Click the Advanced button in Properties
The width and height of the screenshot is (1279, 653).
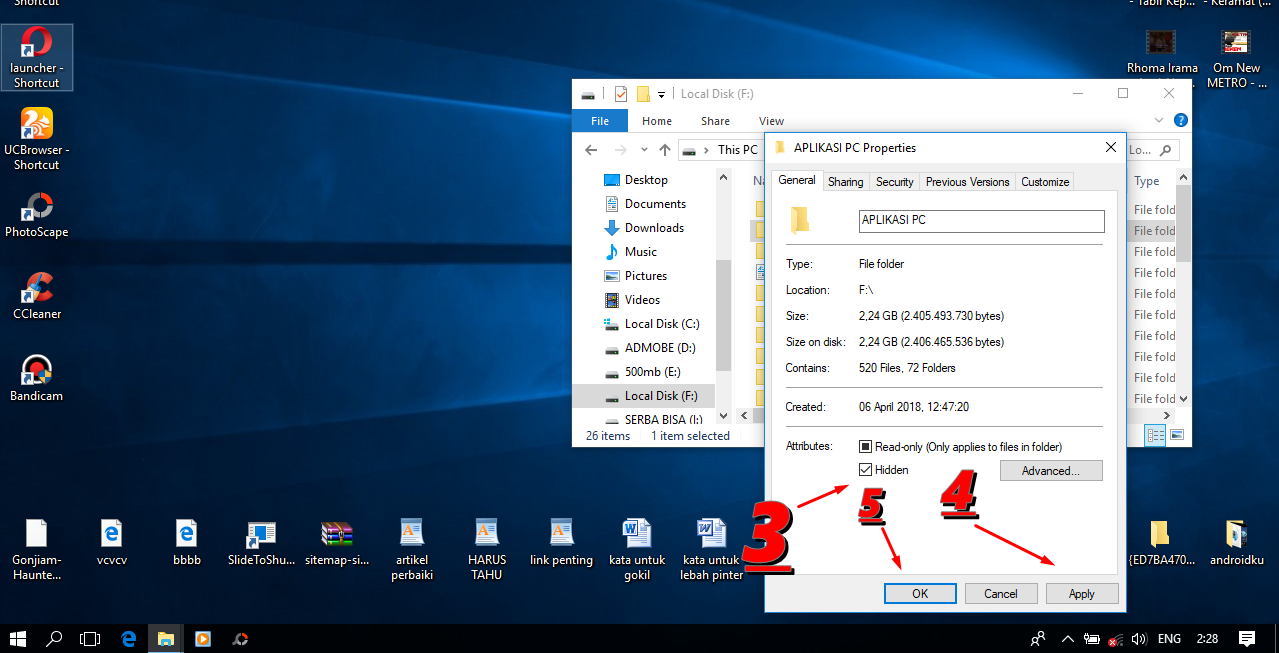coord(1051,470)
